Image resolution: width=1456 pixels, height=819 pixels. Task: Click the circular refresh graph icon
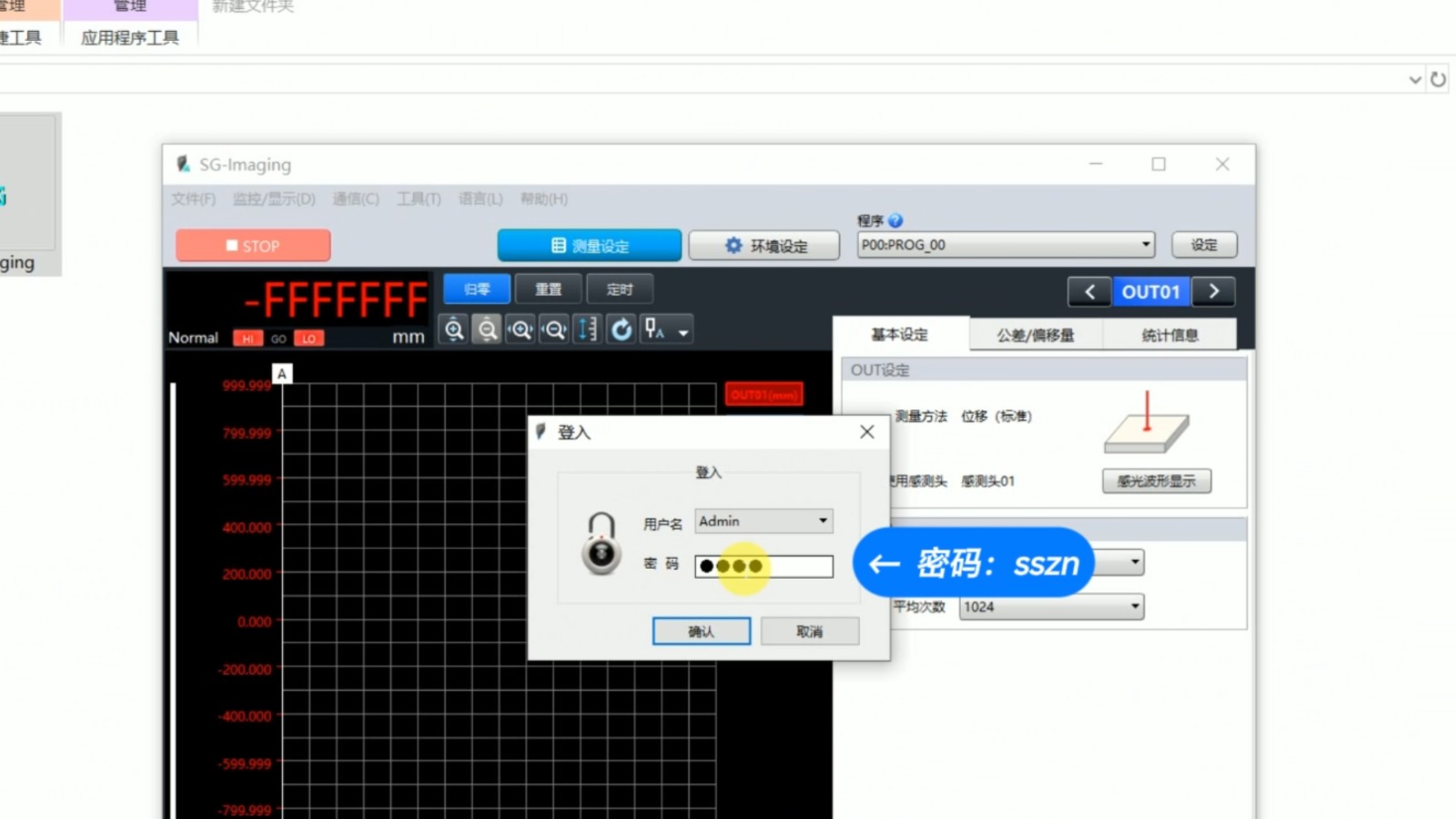(622, 329)
